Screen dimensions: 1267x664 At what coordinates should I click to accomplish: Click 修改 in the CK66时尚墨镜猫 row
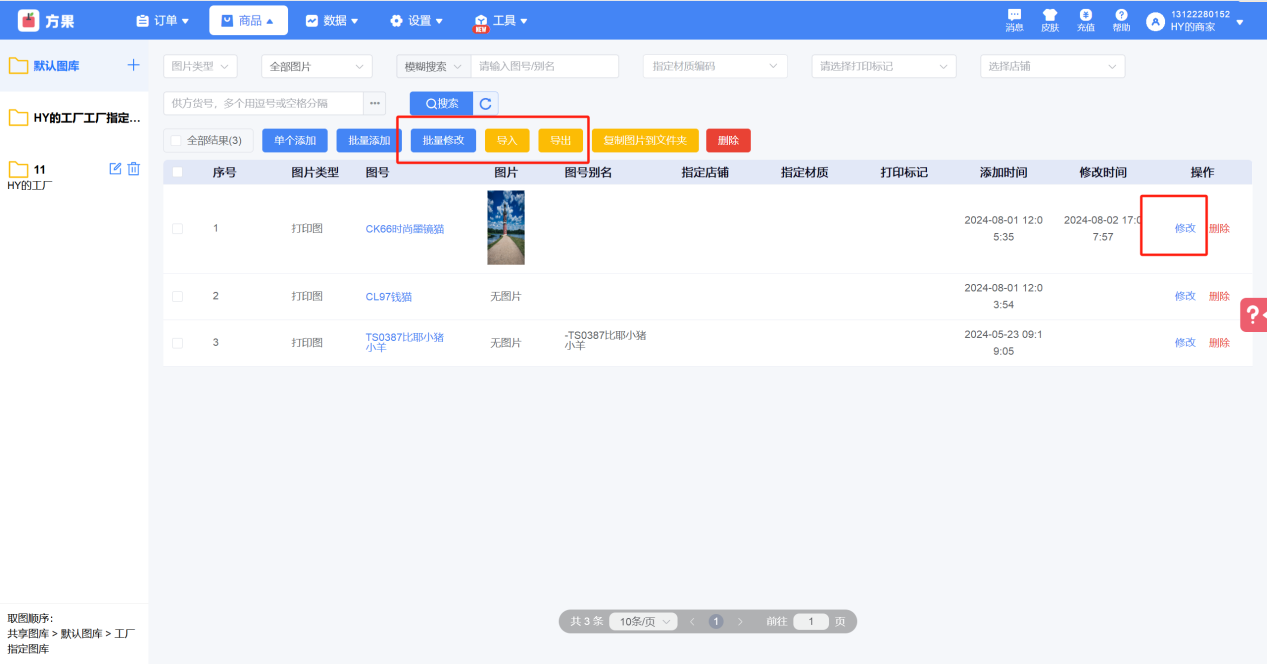[1185, 229]
